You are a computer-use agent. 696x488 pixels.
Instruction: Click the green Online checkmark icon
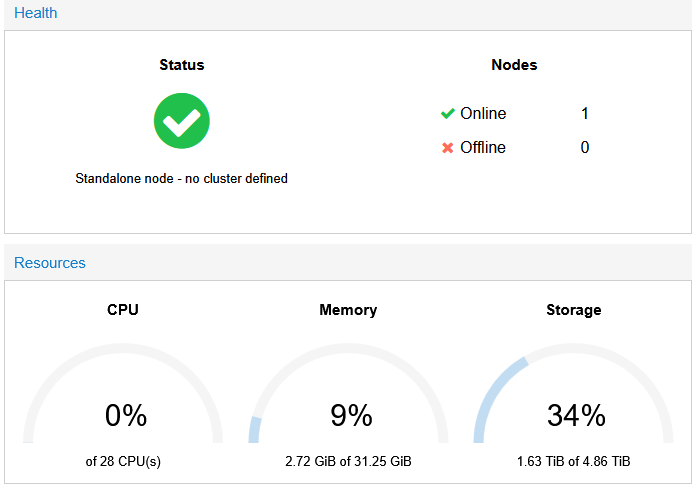[x=448, y=114]
